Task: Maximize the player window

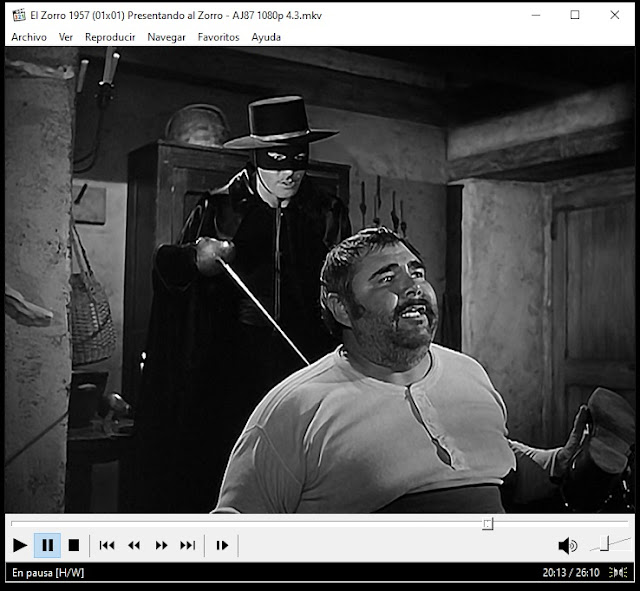Action: click(575, 15)
